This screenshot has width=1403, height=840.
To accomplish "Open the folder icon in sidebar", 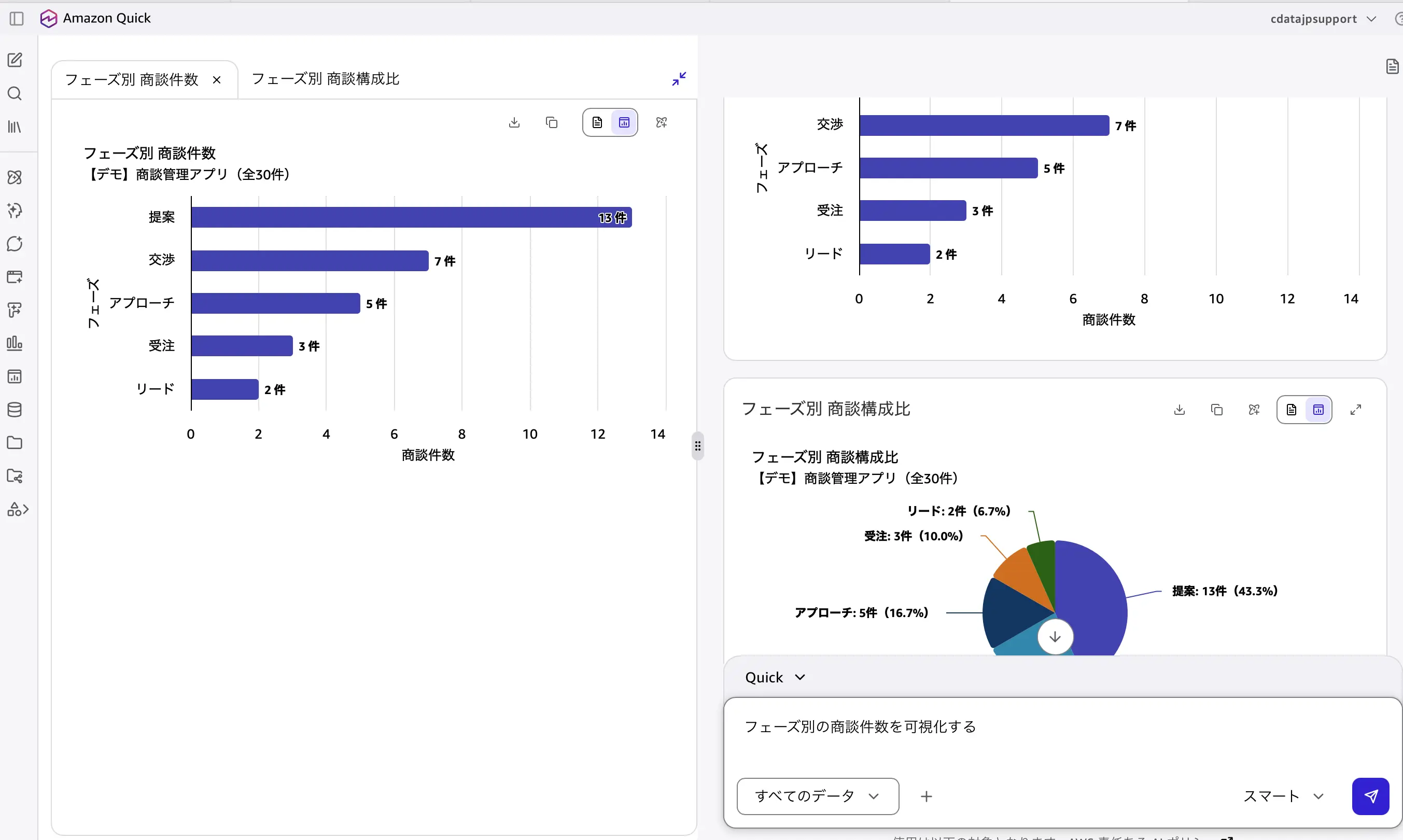I will coord(15,443).
